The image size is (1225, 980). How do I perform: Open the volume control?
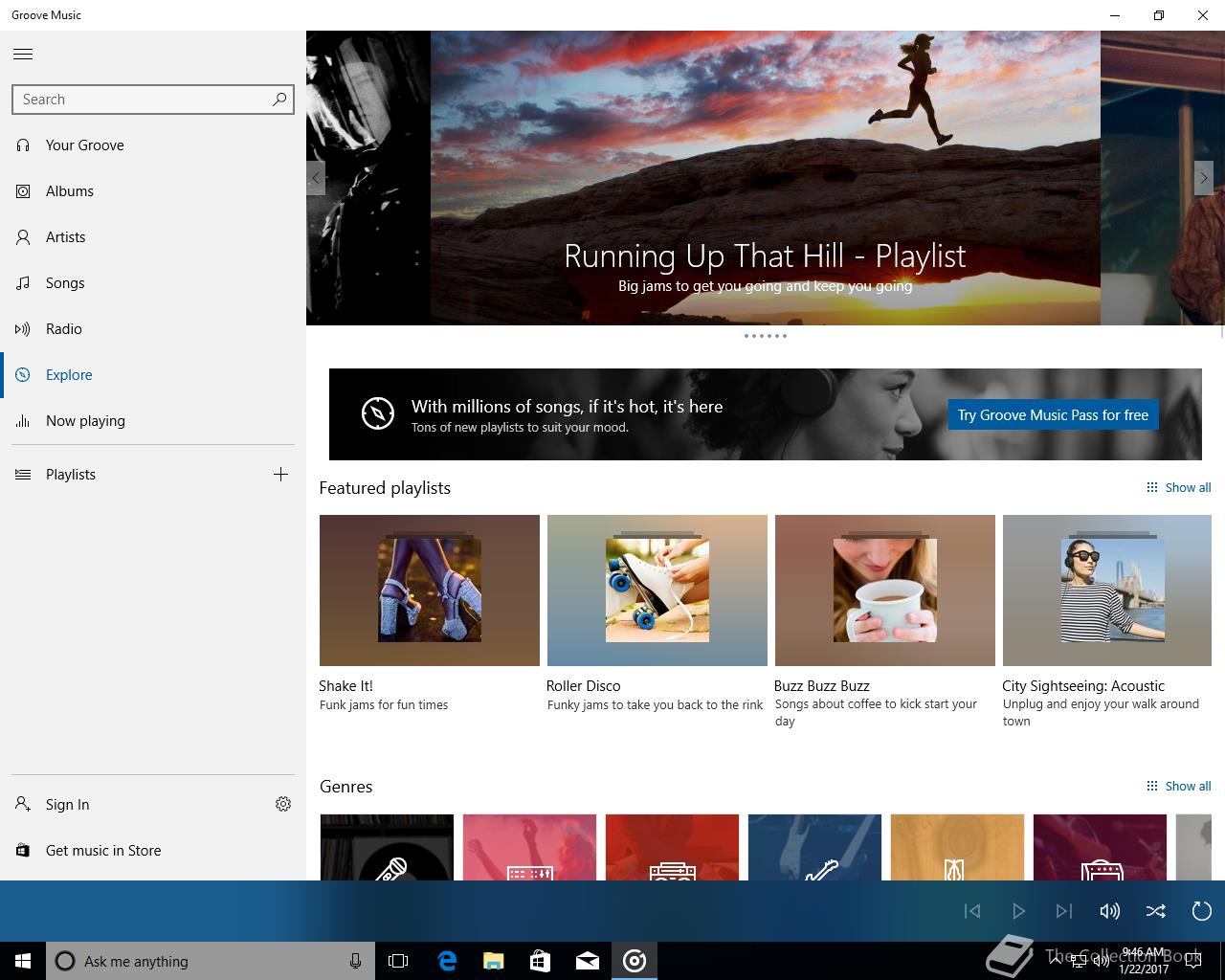click(1110, 911)
